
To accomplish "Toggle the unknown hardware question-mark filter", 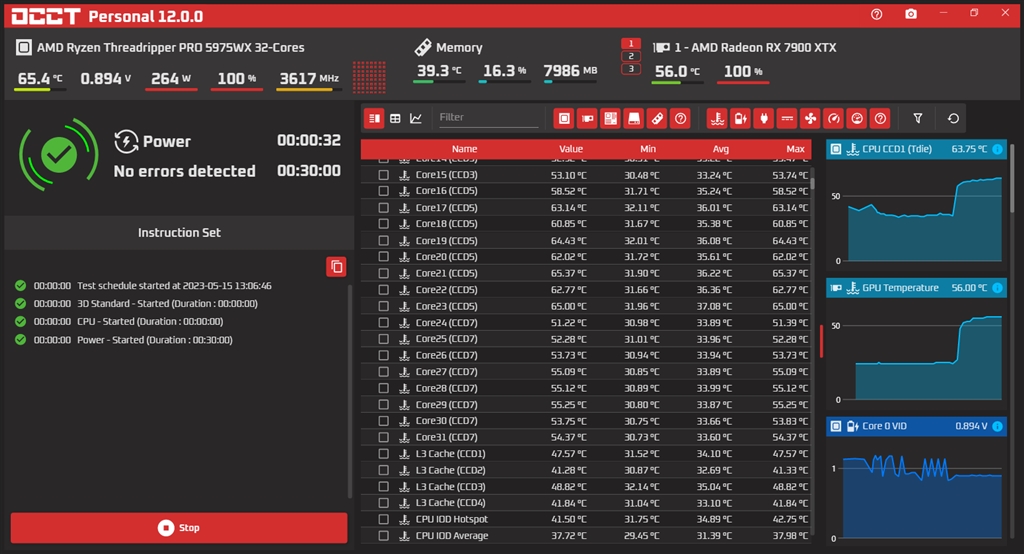I will pyautogui.click(x=680, y=118).
